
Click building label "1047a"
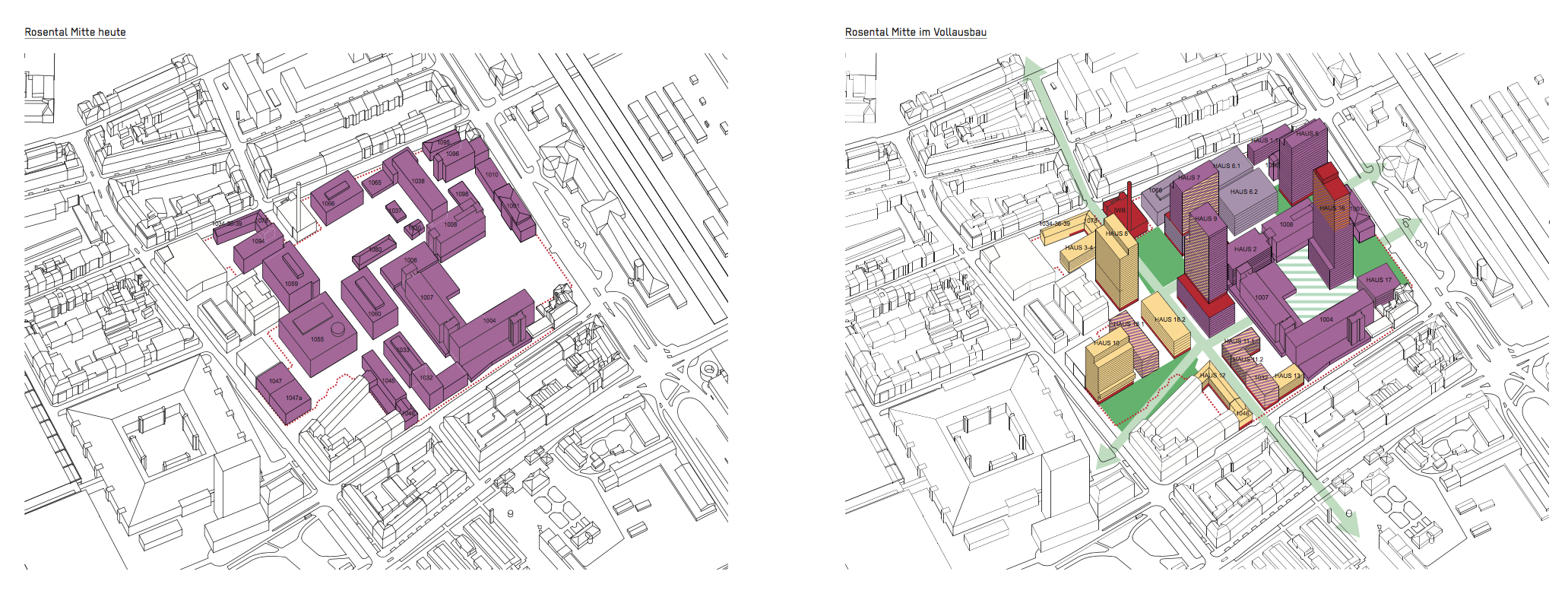[293, 398]
